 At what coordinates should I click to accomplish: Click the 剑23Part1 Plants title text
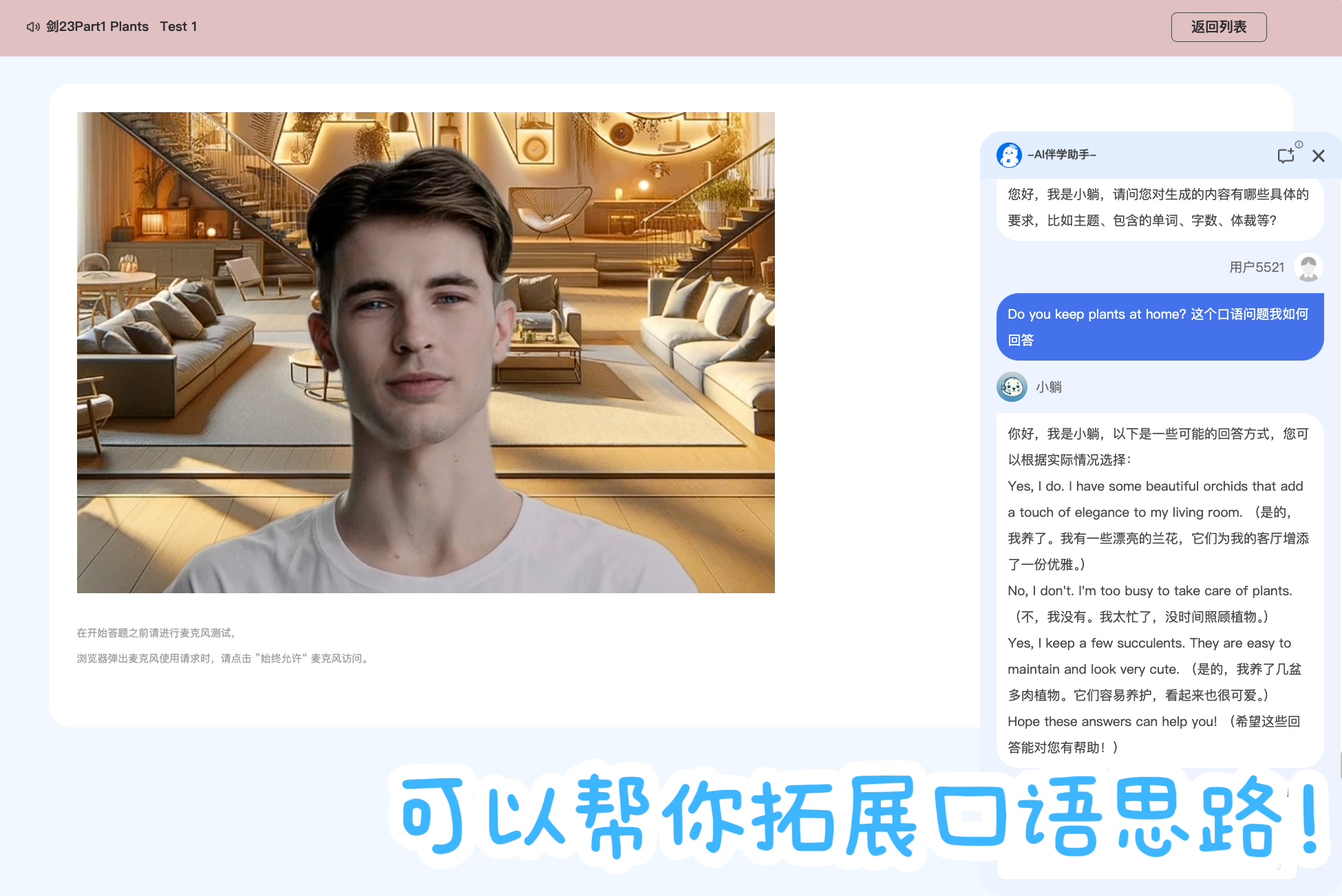click(97, 27)
